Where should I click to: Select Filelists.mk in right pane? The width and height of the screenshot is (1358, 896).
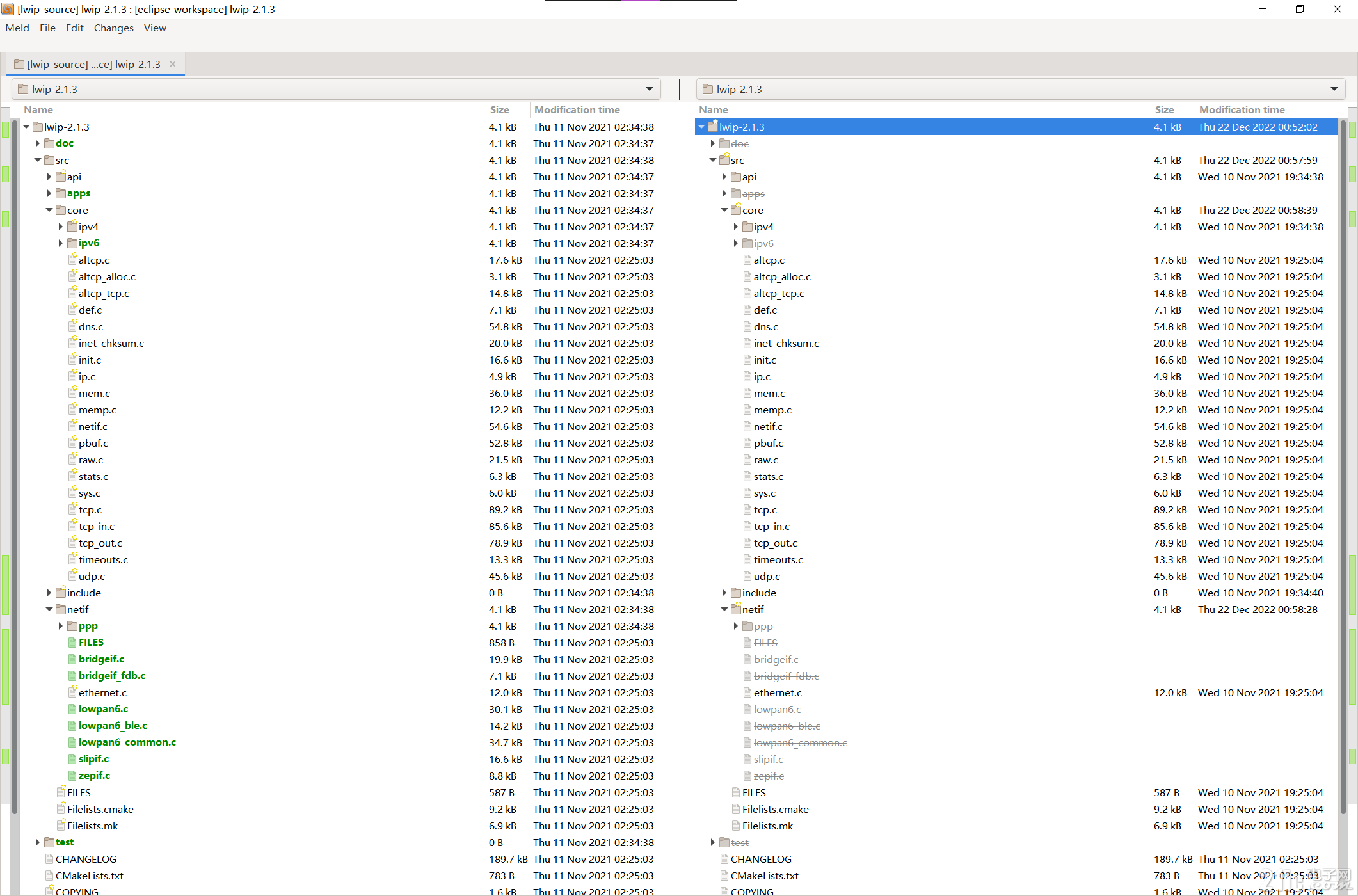(x=767, y=826)
